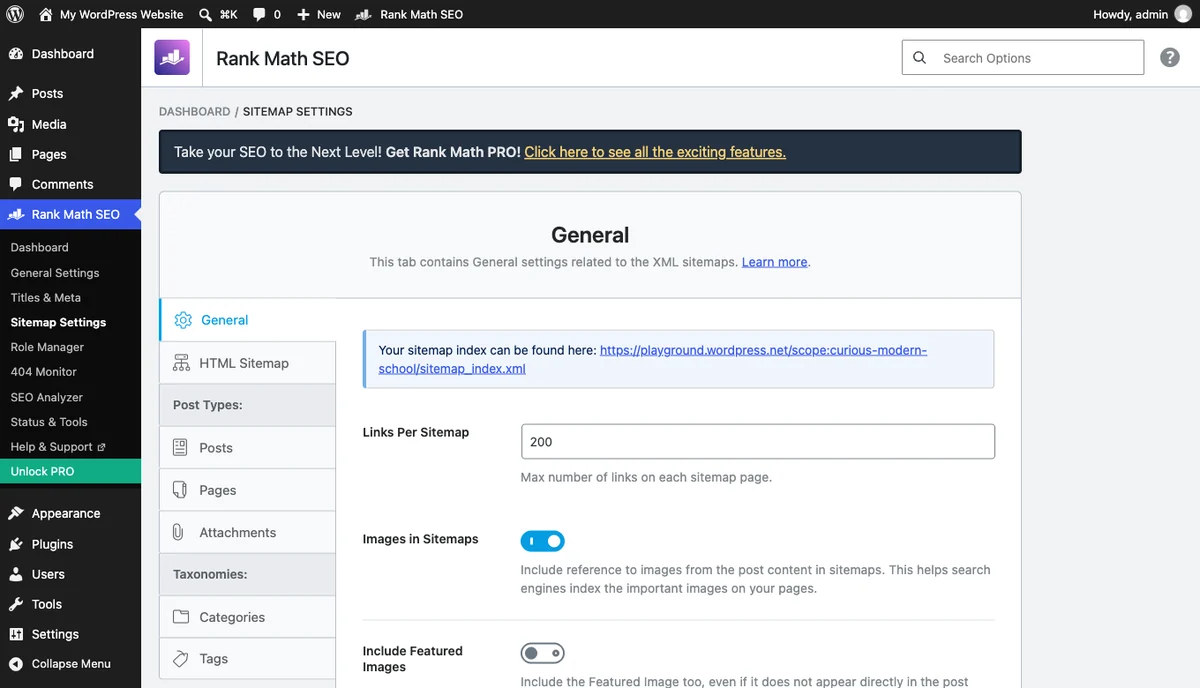This screenshot has height=688, width=1200.
Task: Click the Rank Math purple logo
Action: pos(172,57)
